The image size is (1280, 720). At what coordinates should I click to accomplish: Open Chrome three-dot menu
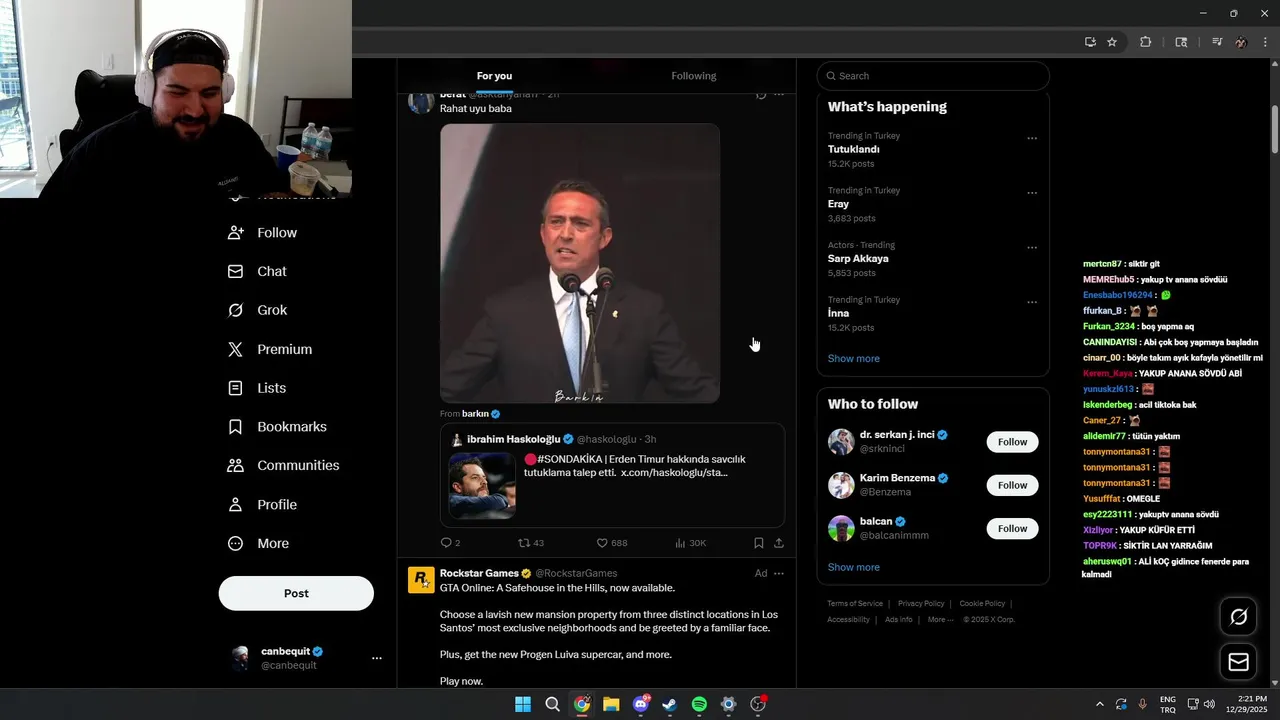point(1265,42)
